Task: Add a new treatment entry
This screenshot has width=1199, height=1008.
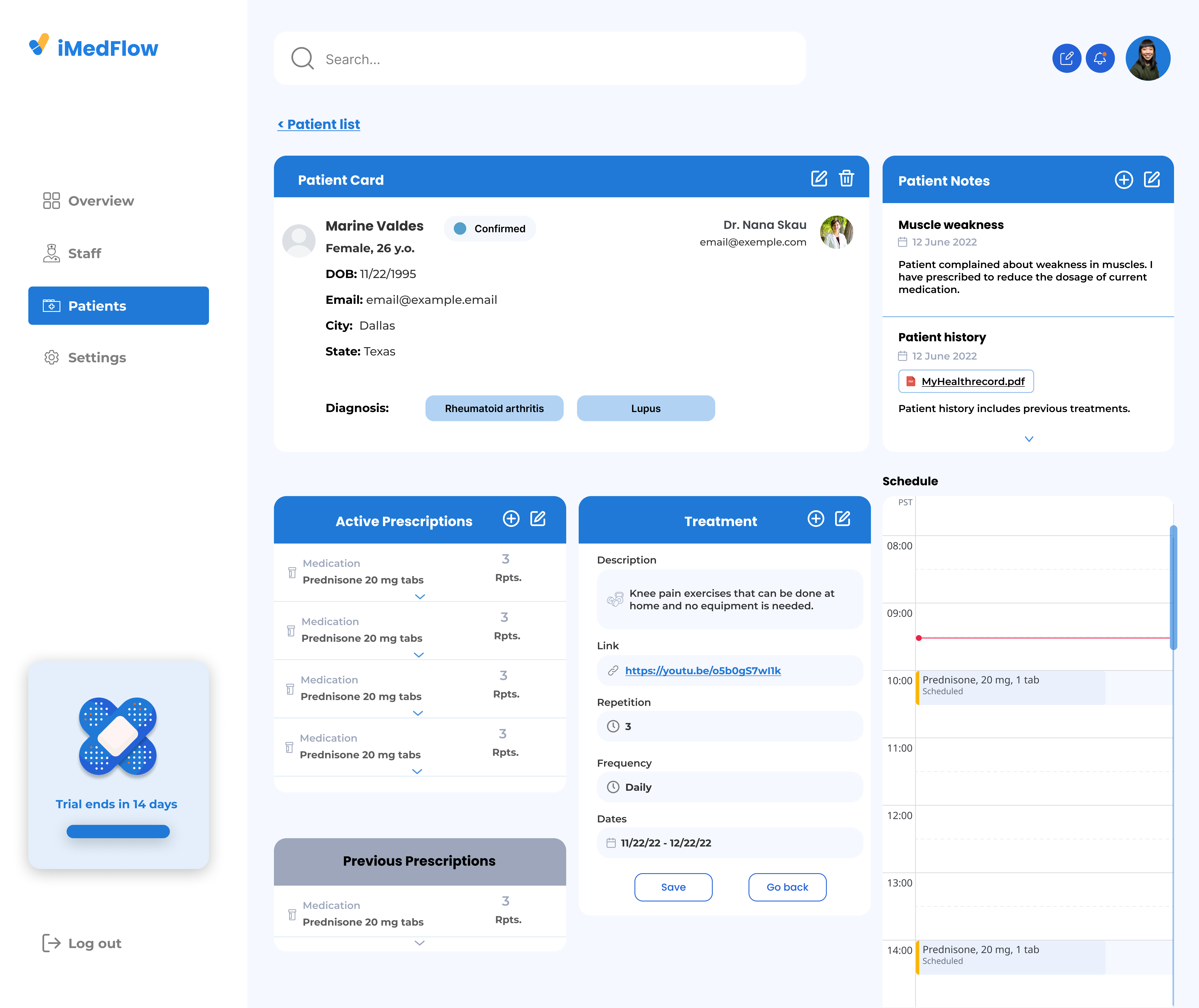Action: tap(816, 519)
